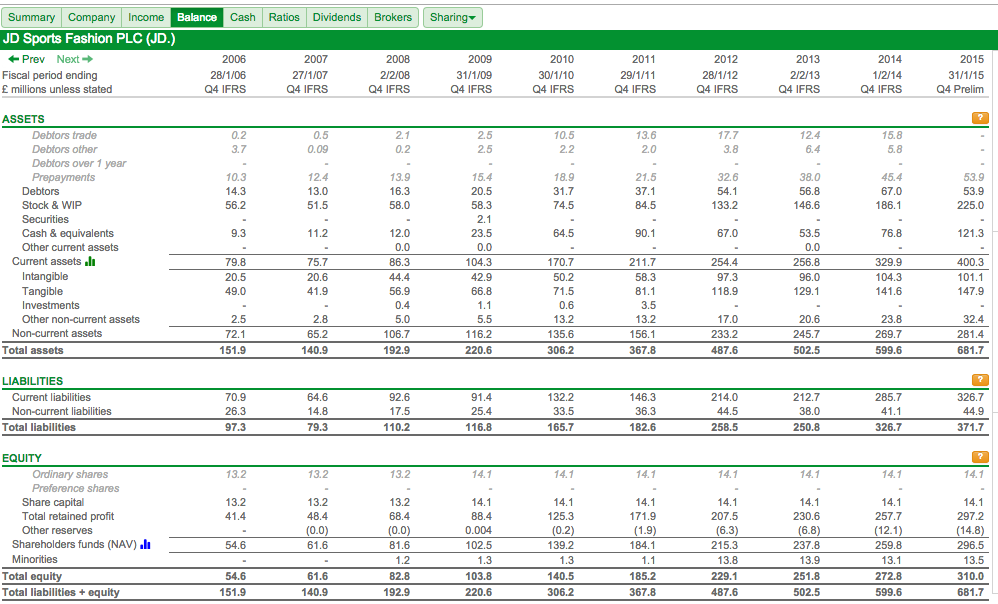Select the Minorities row label
Screen dimensions: 998x604
click(x=34, y=560)
